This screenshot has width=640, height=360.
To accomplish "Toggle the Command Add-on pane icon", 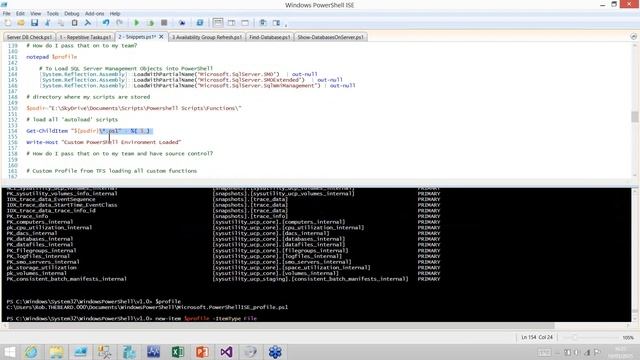I will 276,23.
